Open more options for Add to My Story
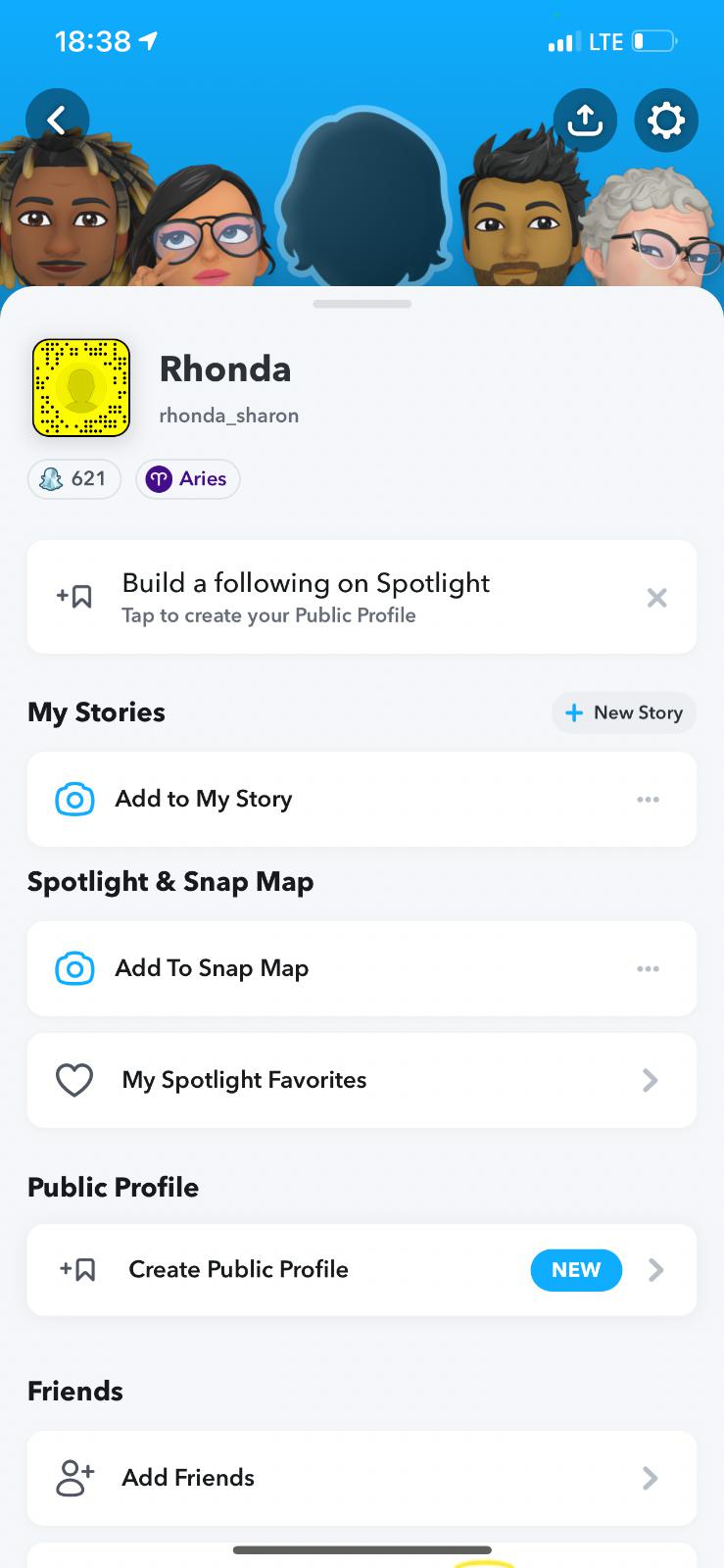 pos(648,800)
